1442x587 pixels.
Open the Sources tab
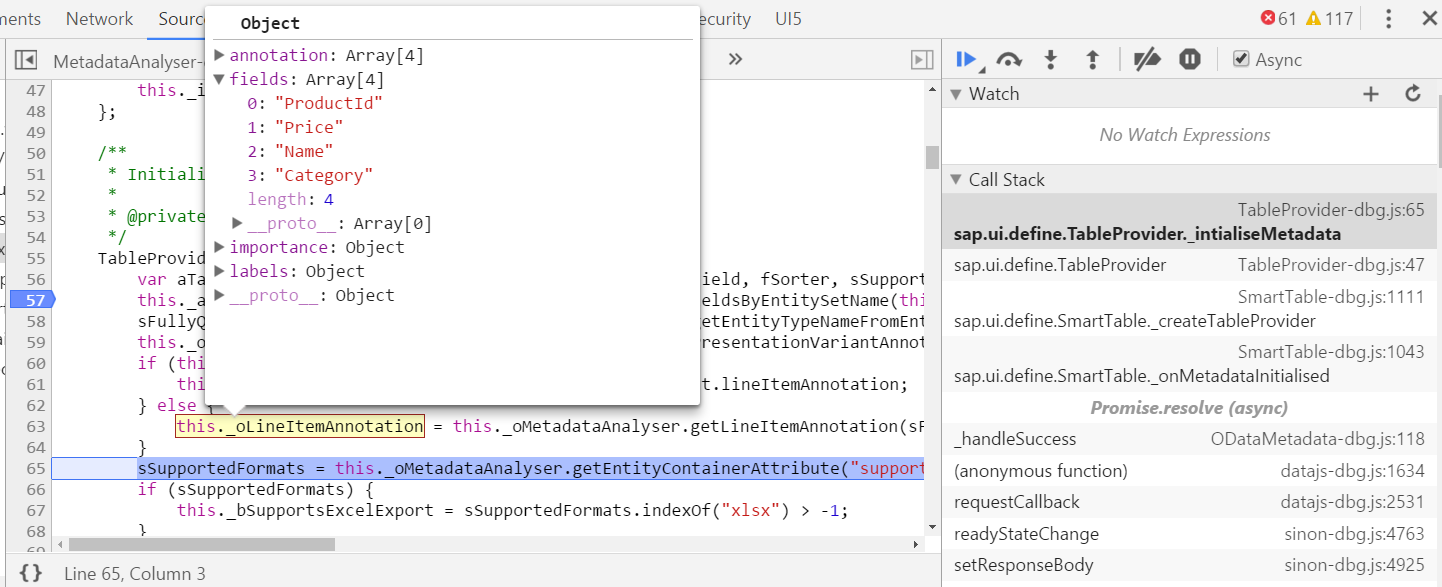pyautogui.click(x=181, y=19)
